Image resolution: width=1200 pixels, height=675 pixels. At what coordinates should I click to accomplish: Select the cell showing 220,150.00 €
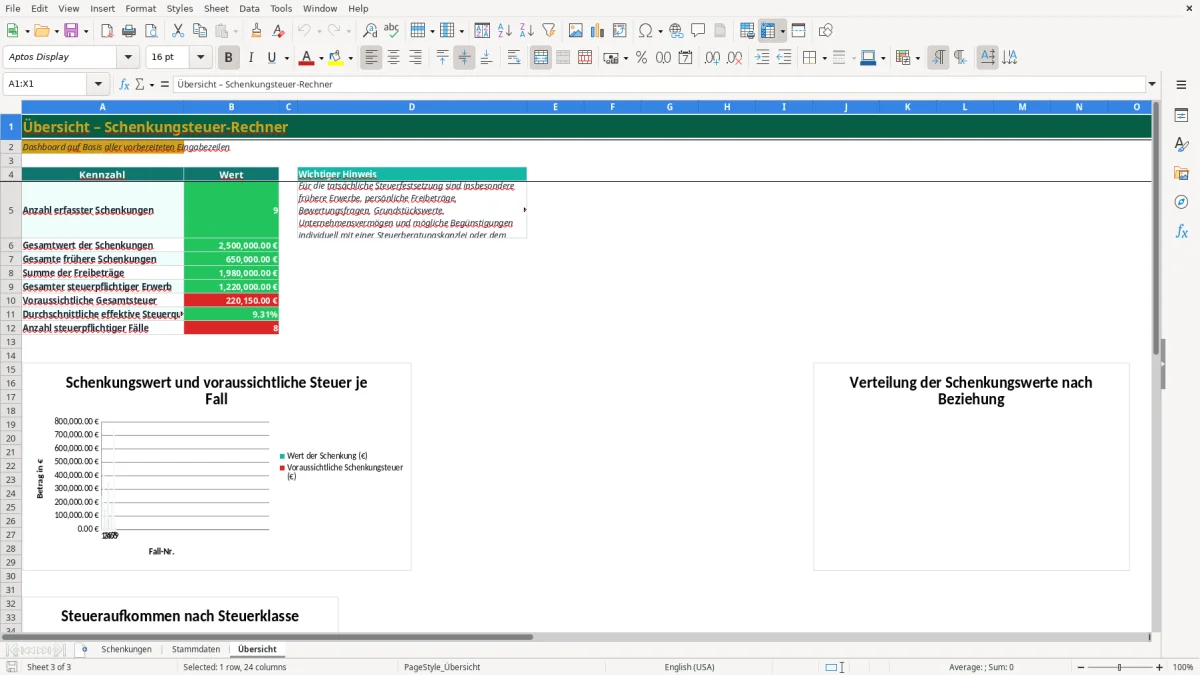(x=231, y=300)
